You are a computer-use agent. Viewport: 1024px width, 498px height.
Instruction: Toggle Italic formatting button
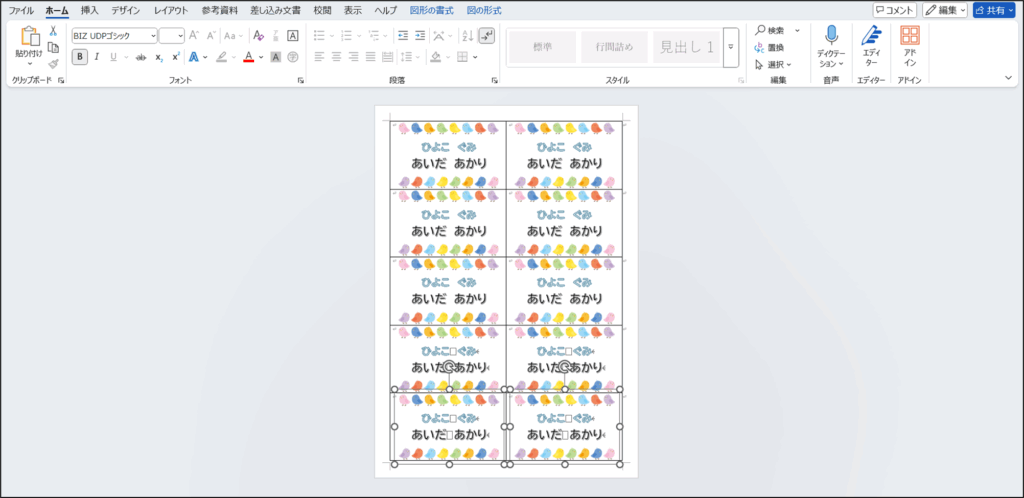point(97,57)
